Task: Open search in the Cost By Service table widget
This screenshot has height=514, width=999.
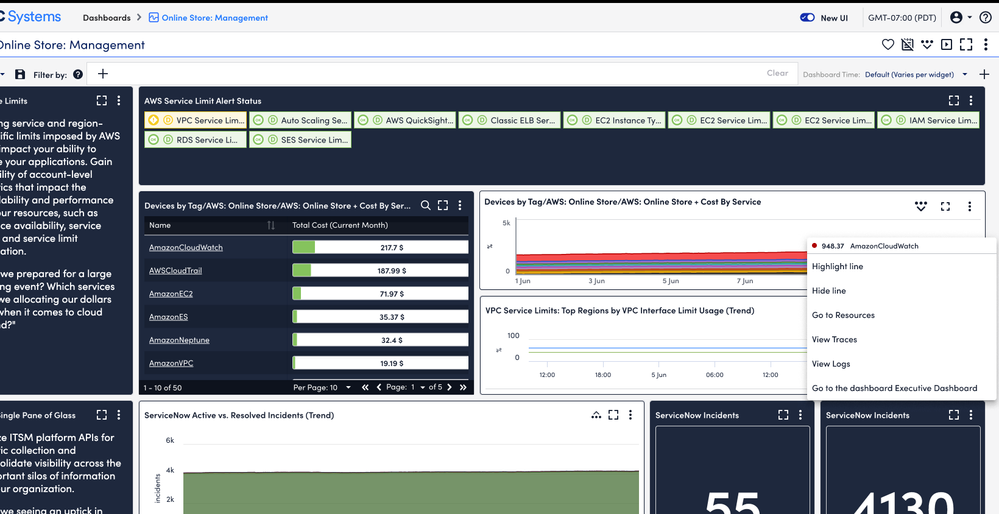Action: pos(425,205)
